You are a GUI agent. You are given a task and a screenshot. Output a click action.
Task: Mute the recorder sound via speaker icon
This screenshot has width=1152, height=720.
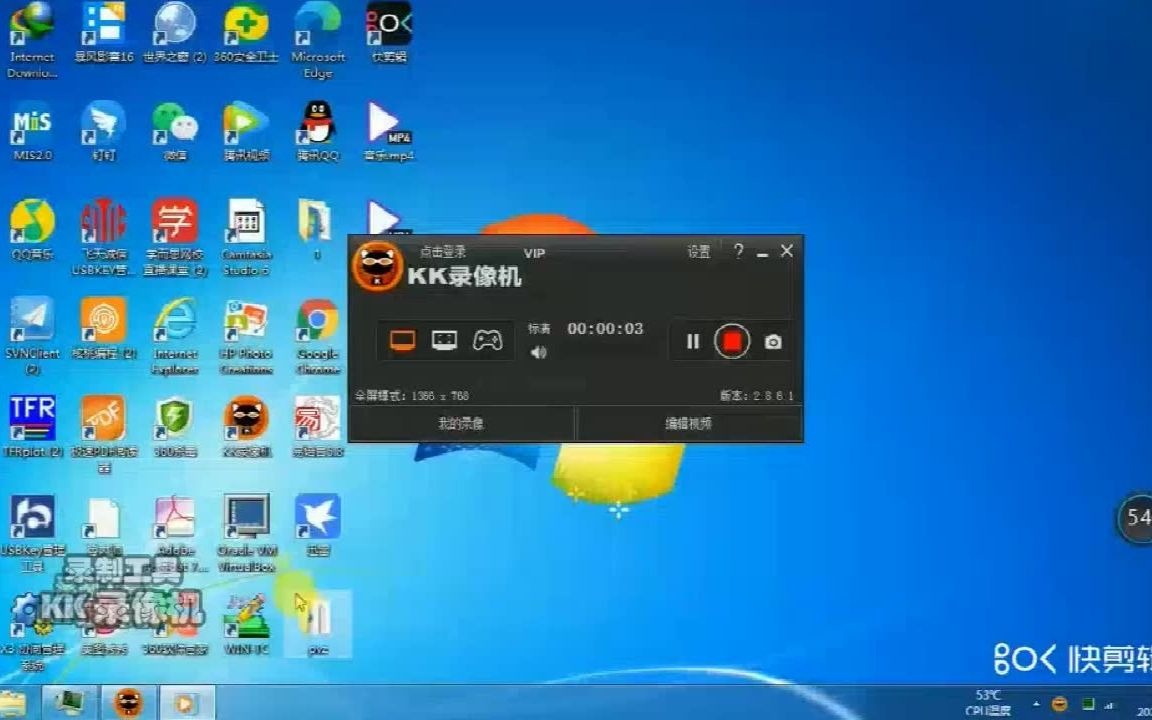click(x=539, y=353)
